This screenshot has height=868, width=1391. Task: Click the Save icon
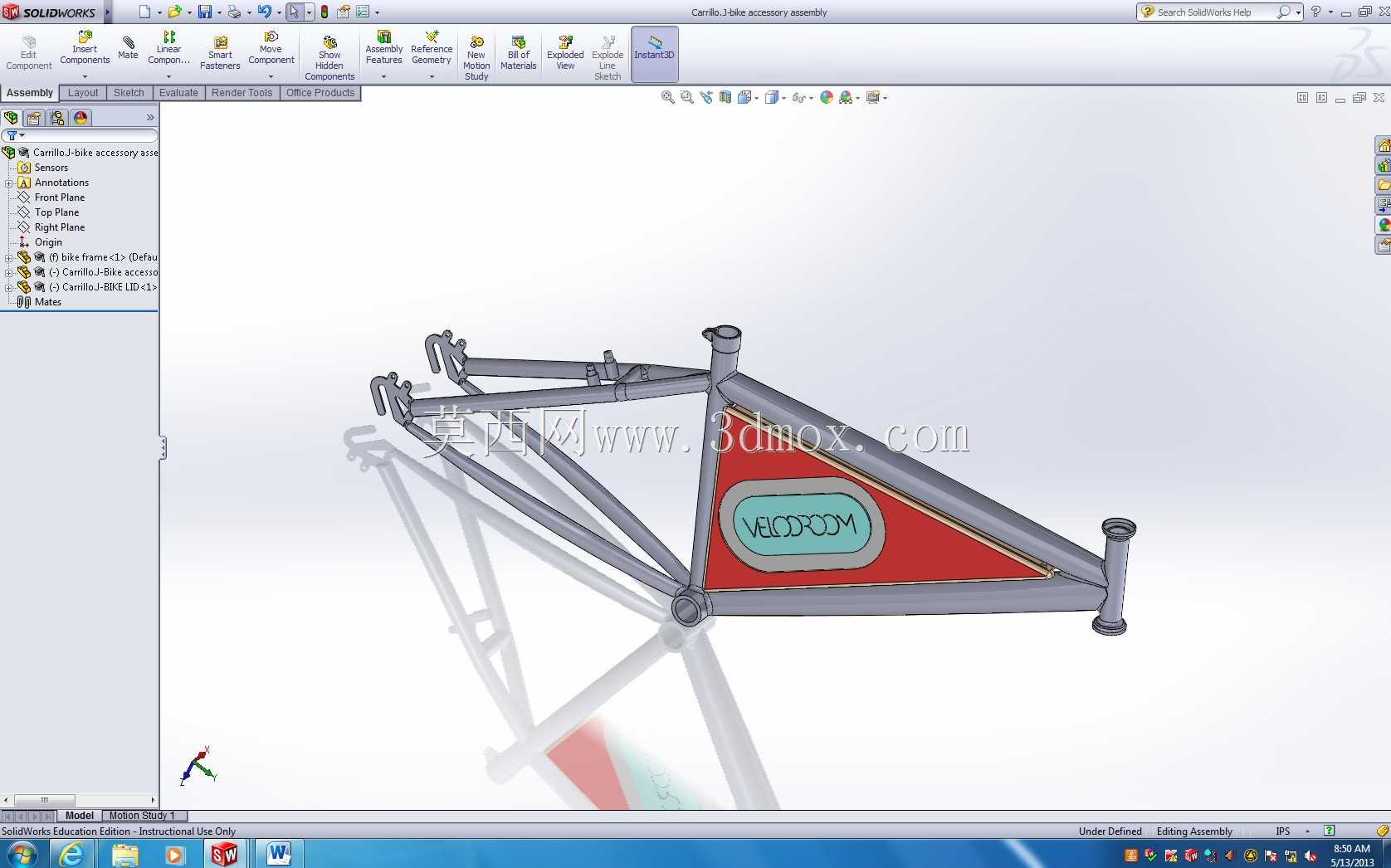204,12
